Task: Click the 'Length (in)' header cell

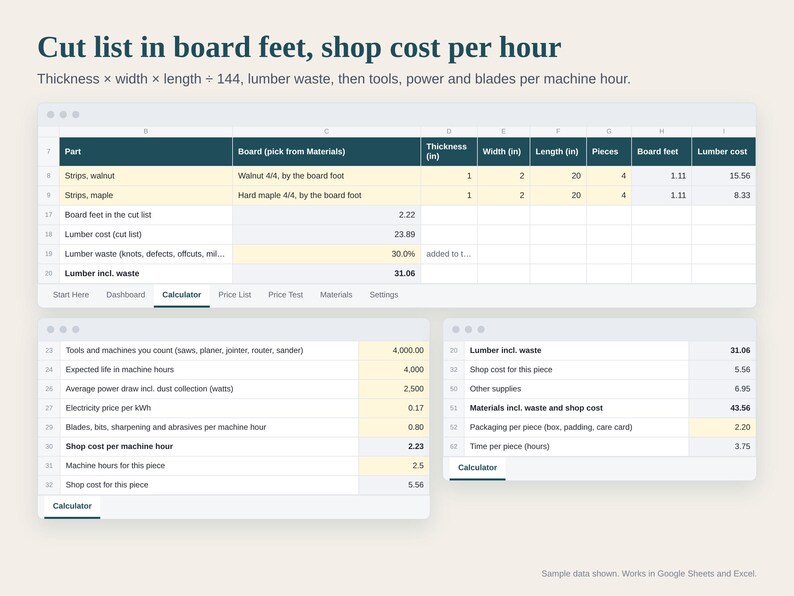Action: [x=558, y=151]
